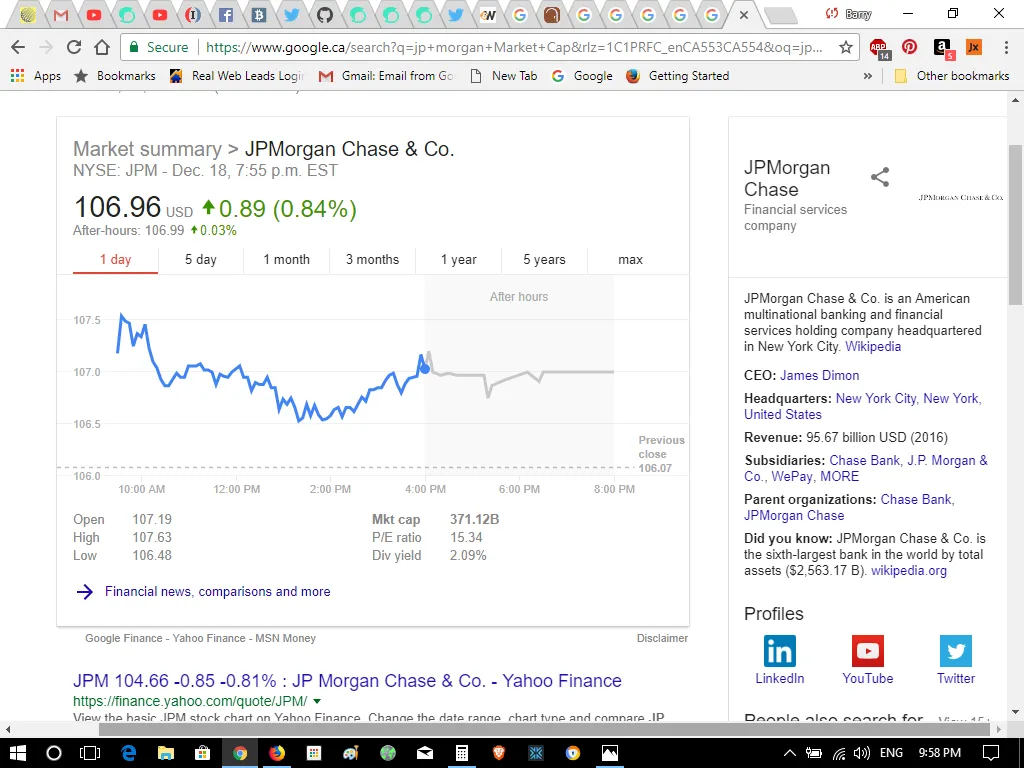The width and height of the screenshot is (1024, 768).
Task: Open the browser home page
Action: [102, 47]
